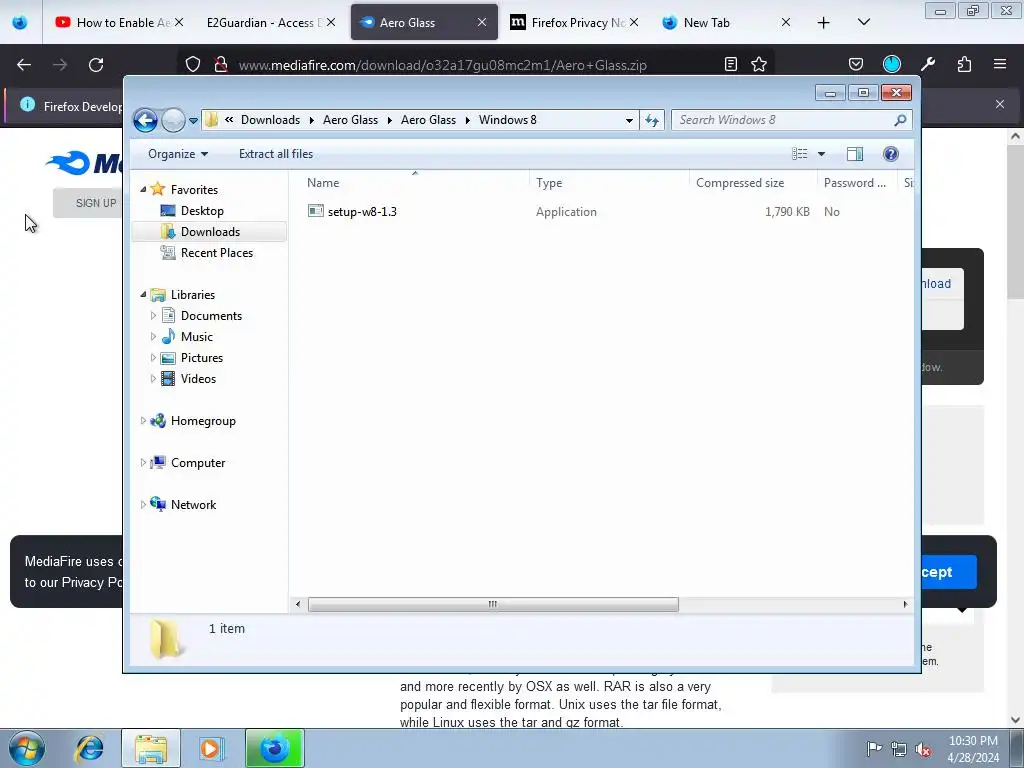
Task: Open the Organize menu
Action: (178, 154)
